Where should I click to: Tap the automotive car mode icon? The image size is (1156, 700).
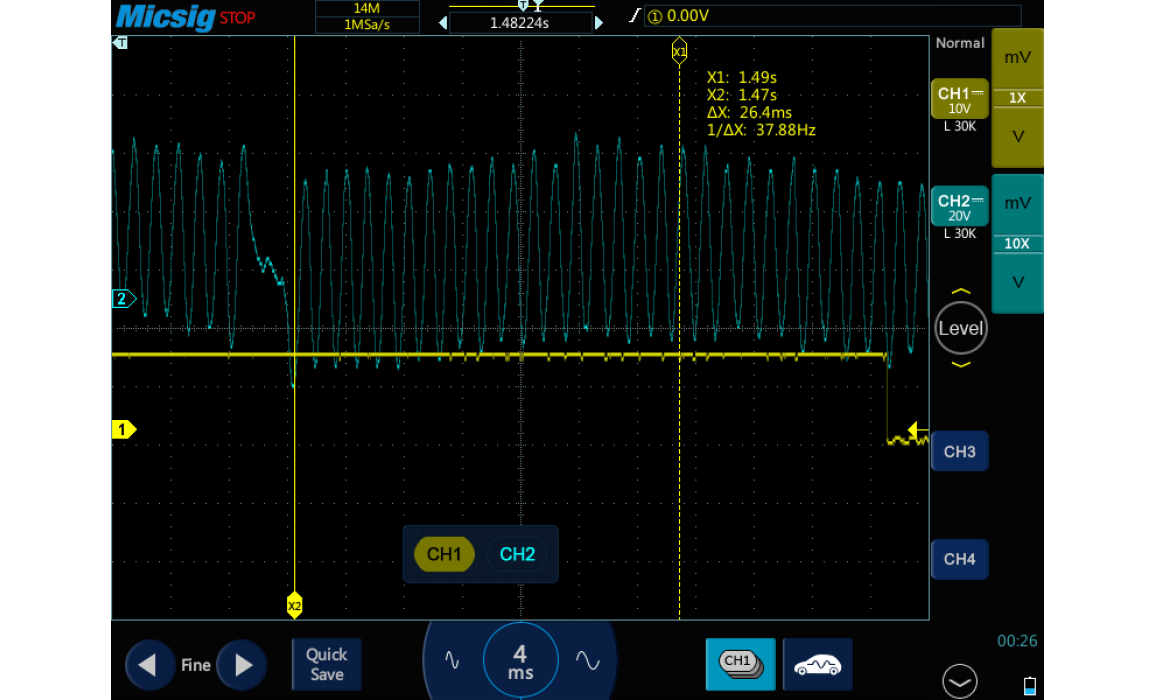817,664
